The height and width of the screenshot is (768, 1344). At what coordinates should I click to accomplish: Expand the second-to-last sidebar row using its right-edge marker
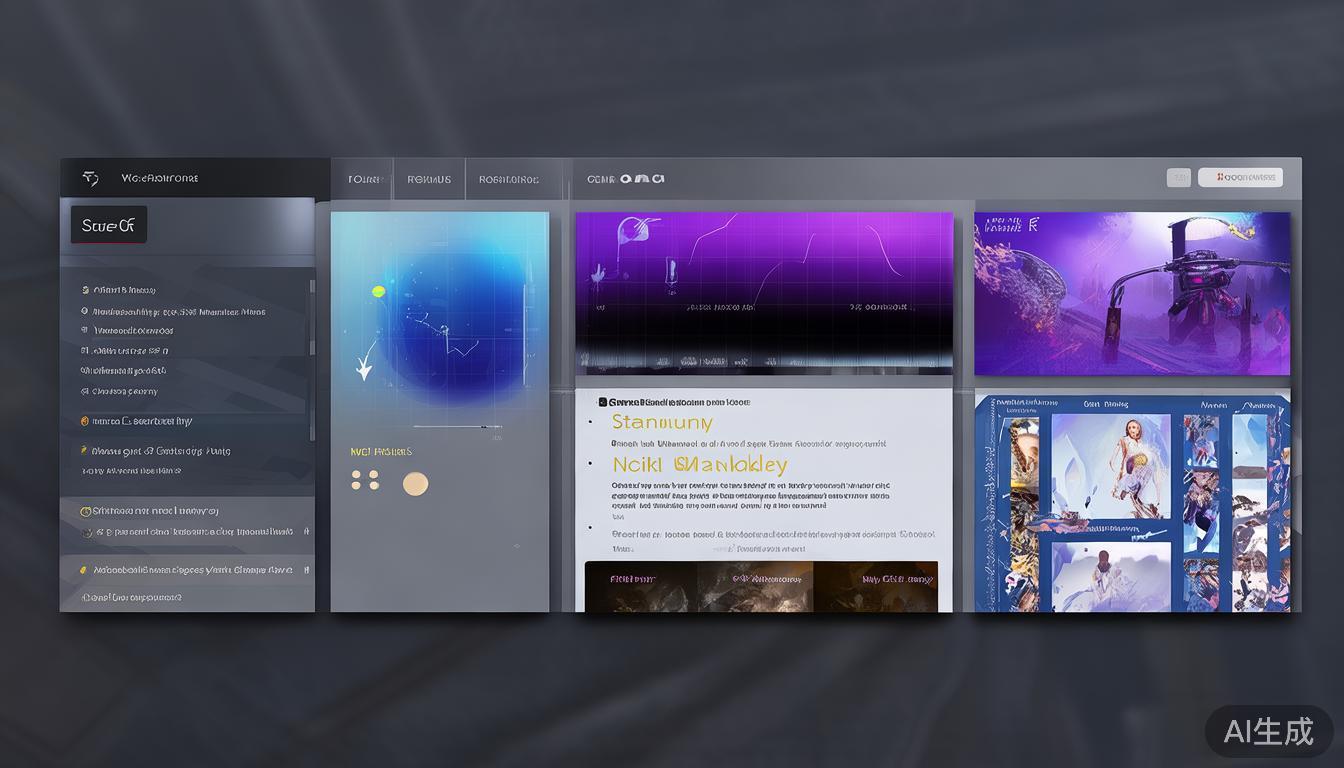306,570
